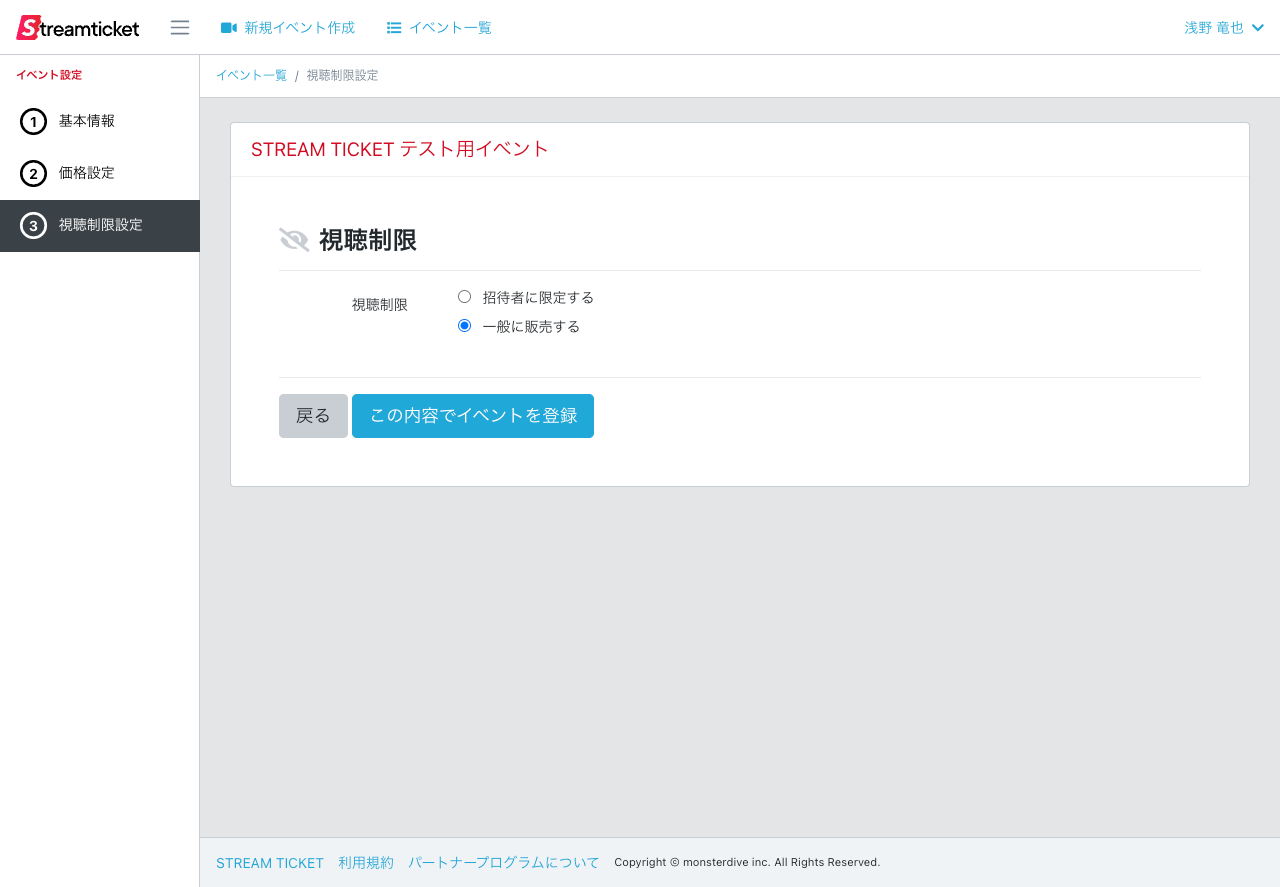
Task: Click the step 1 circle icon
Action: pyautogui.click(x=33, y=122)
